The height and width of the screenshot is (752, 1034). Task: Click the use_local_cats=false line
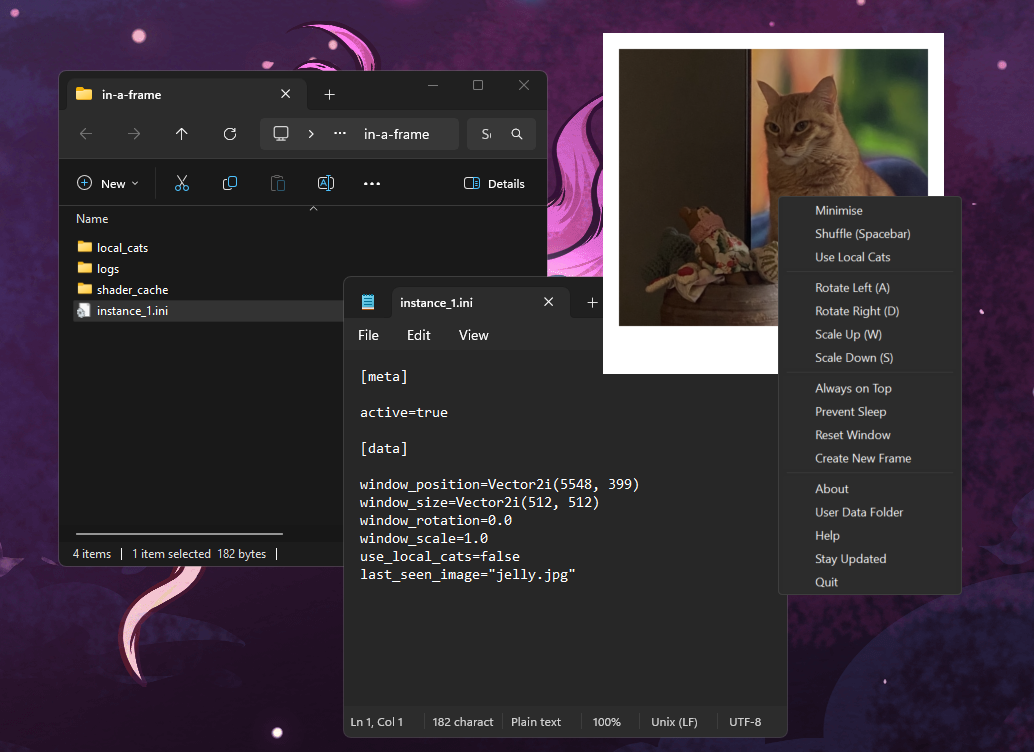coord(440,556)
